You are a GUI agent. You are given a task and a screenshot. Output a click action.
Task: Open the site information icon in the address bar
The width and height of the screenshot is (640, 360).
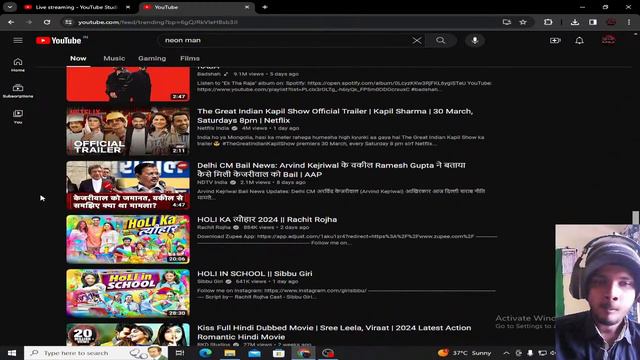click(68, 22)
